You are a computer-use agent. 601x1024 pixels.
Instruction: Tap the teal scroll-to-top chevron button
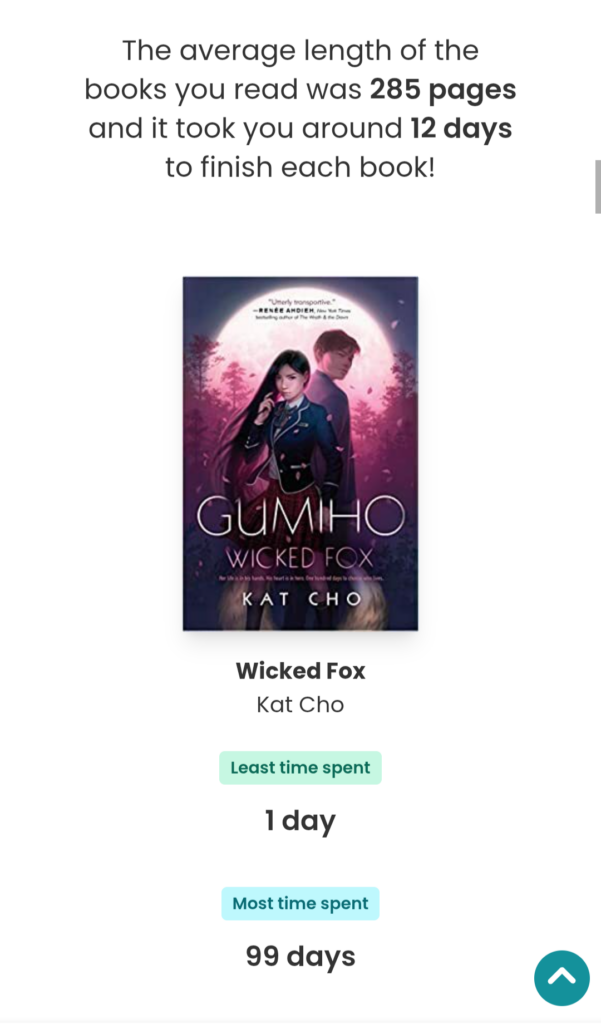coord(562,978)
